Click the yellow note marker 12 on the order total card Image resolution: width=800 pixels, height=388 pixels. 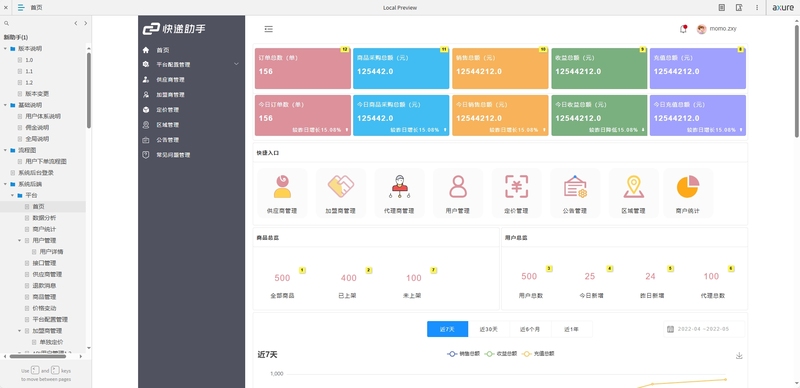point(344,50)
